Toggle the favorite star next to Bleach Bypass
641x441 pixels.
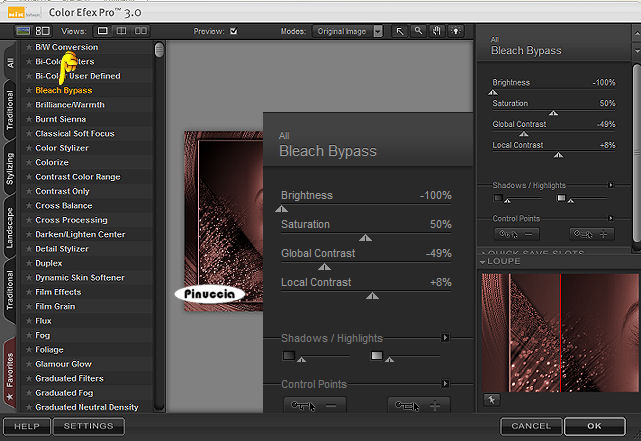[x=29, y=90]
